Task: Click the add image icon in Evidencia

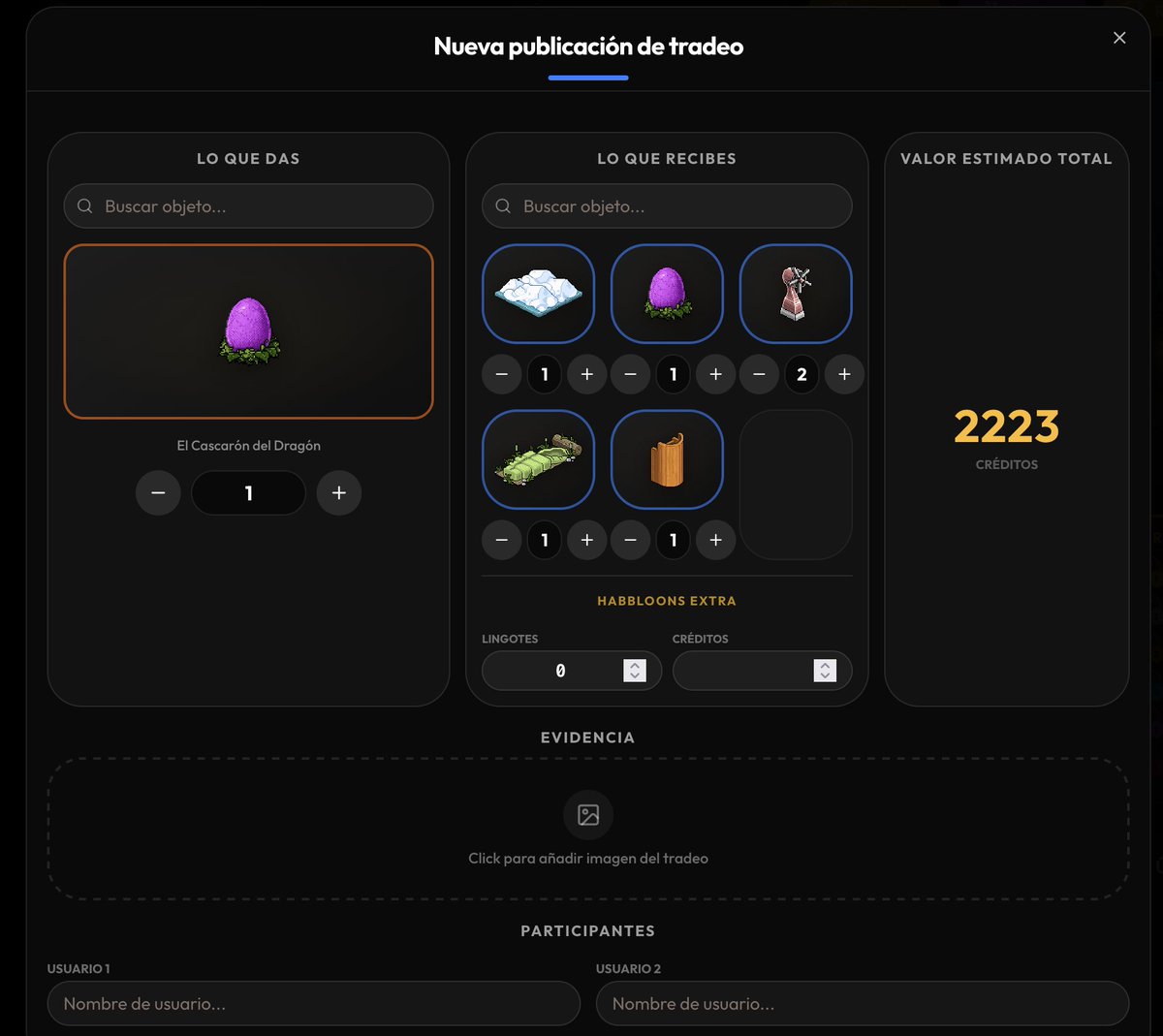Action: [588, 815]
